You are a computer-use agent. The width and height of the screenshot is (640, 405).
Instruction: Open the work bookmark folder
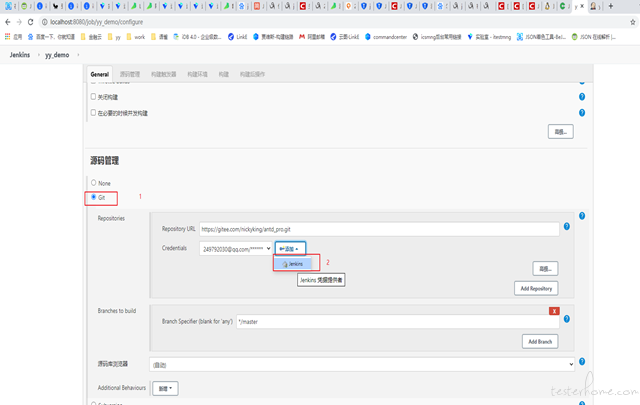tap(136, 37)
